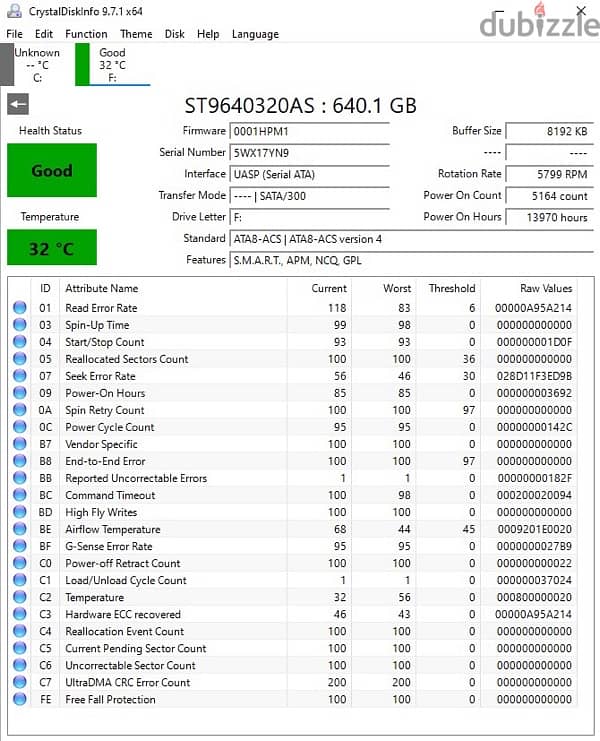Click the Firmware field 0001HPM1
The height and width of the screenshot is (741, 600).
(x=309, y=131)
